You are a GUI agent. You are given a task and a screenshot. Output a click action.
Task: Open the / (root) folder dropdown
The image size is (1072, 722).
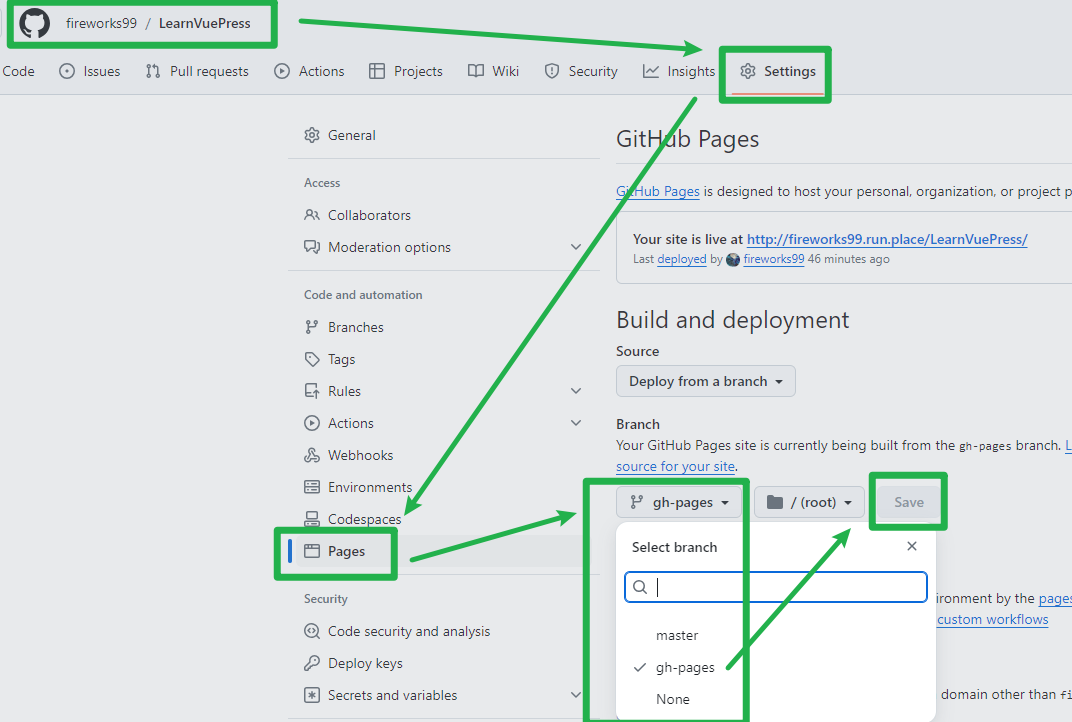pos(809,502)
